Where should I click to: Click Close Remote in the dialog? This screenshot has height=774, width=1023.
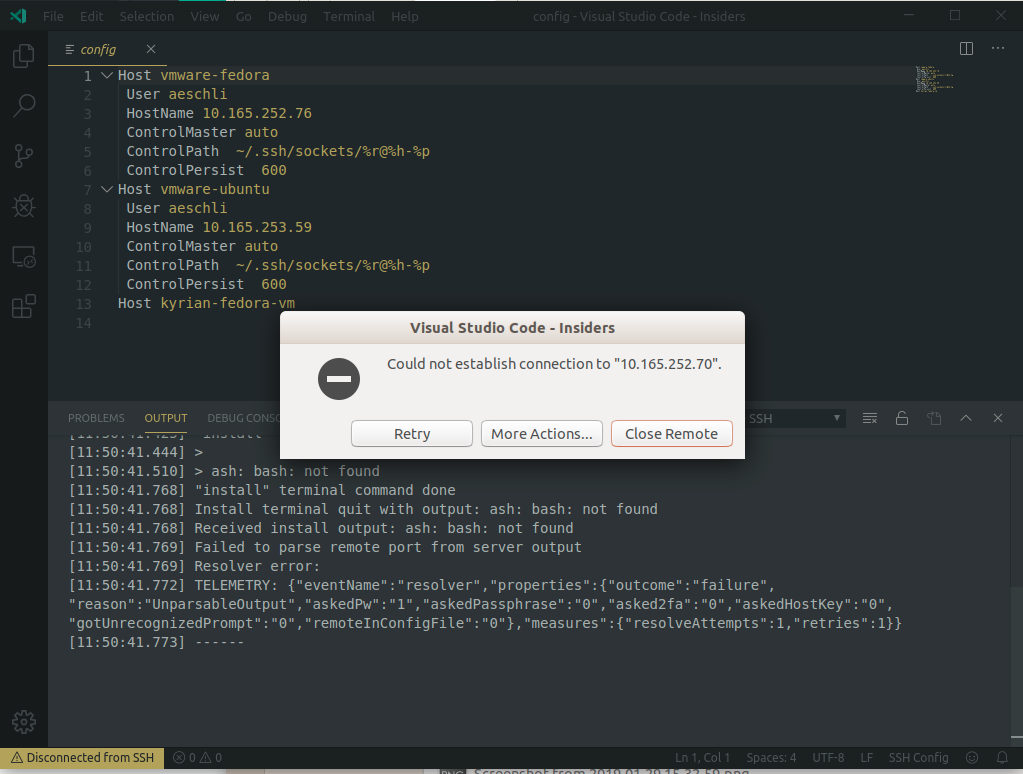[671, 433]
